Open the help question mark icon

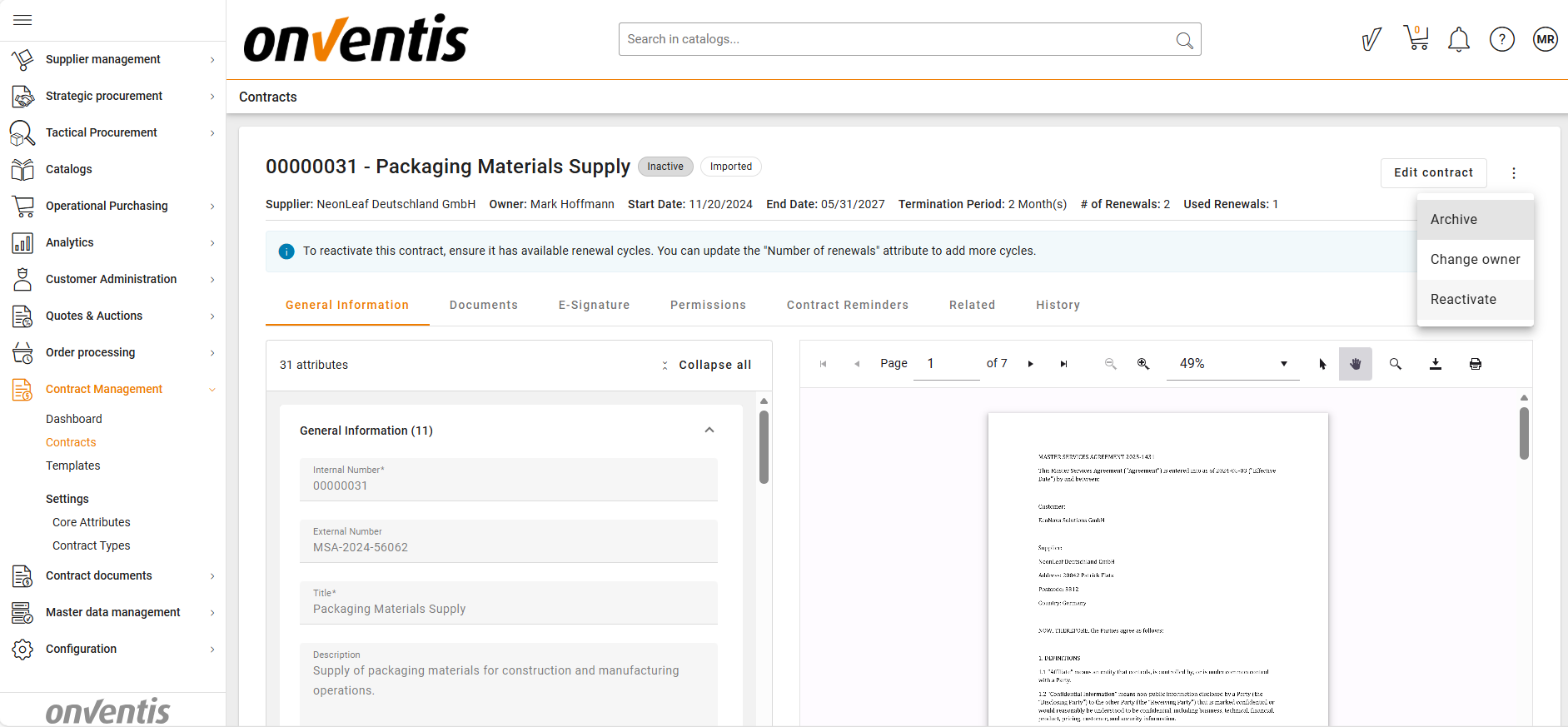click(x=1501, y=39)
